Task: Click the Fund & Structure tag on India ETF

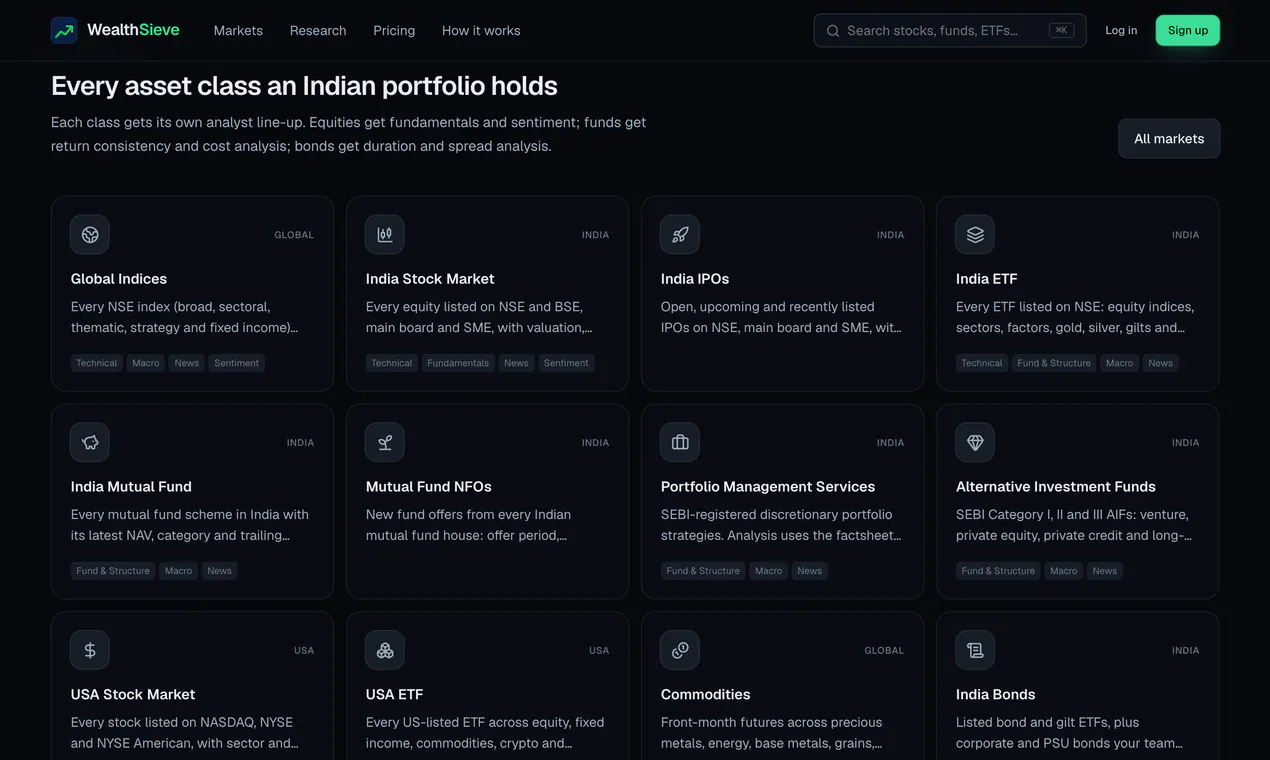Action: (x=1054, y=363)
